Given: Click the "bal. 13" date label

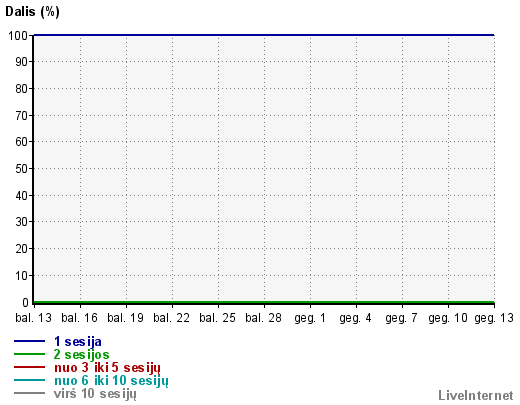Looking at the screenshot, I should coord(33,318).
